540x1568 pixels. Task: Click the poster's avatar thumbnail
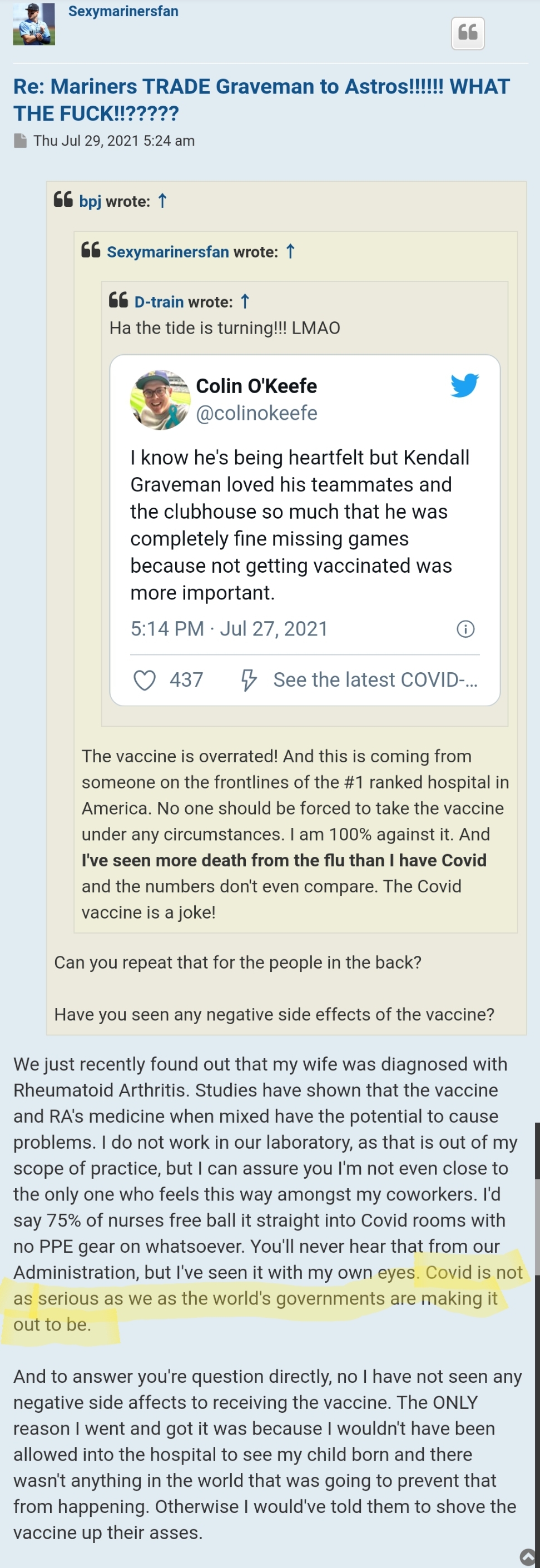pos(34,24)
